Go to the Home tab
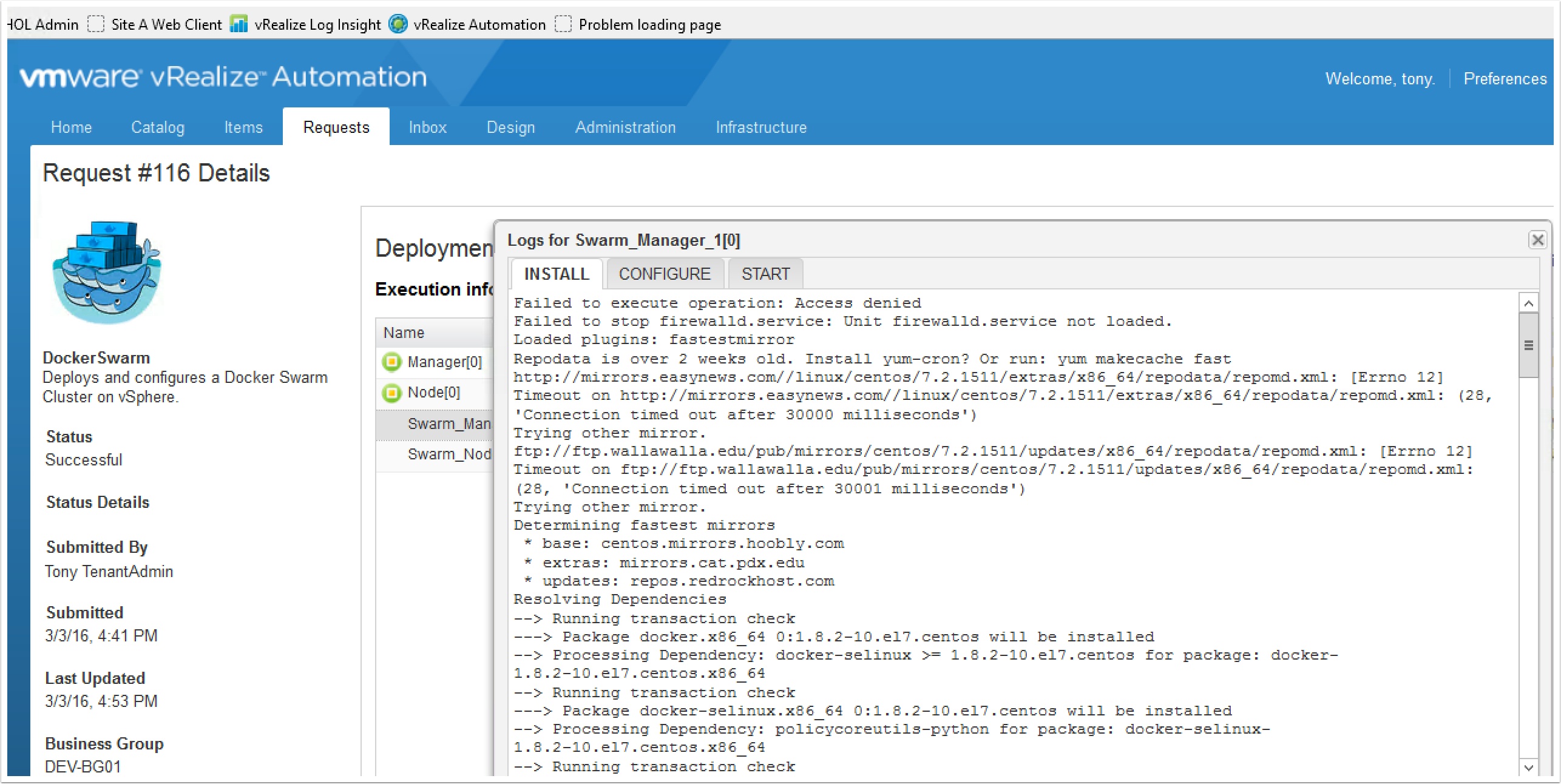 (72, 127)
